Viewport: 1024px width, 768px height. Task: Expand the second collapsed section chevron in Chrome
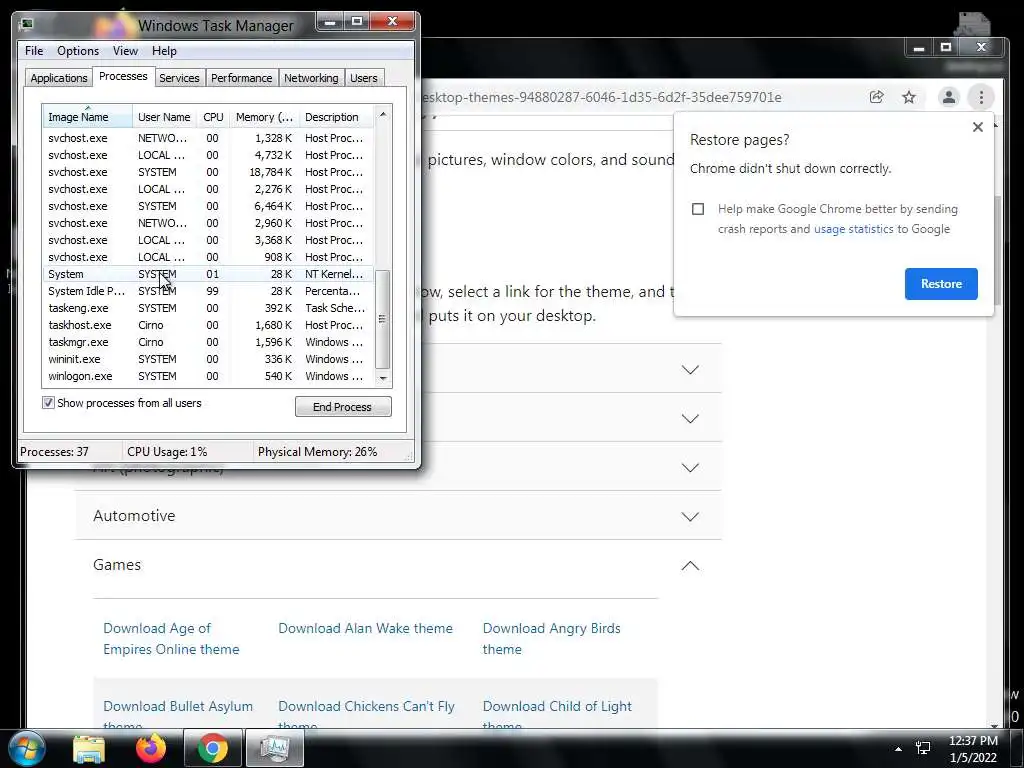690,419
